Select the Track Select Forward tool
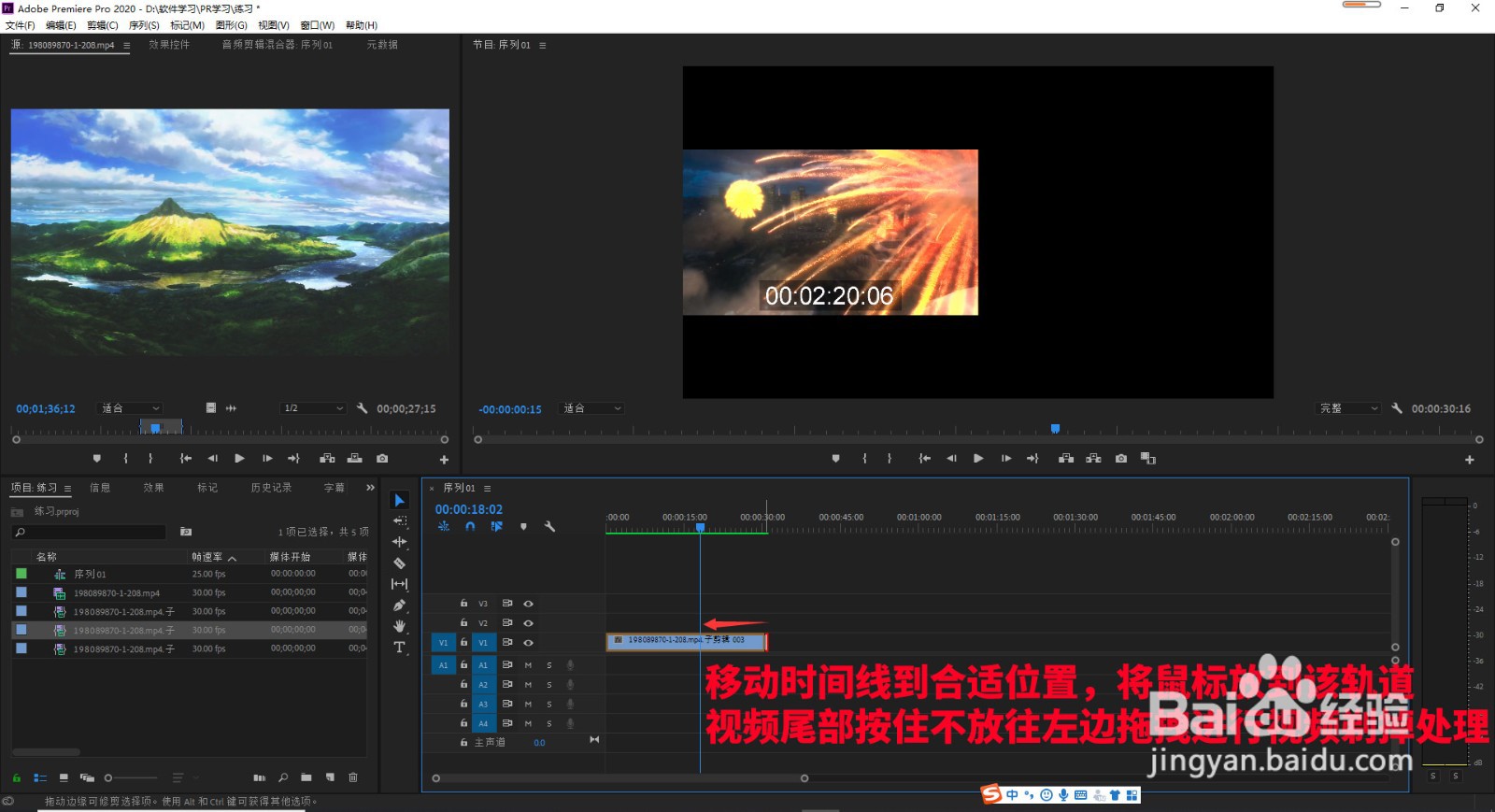 [400, 521]
